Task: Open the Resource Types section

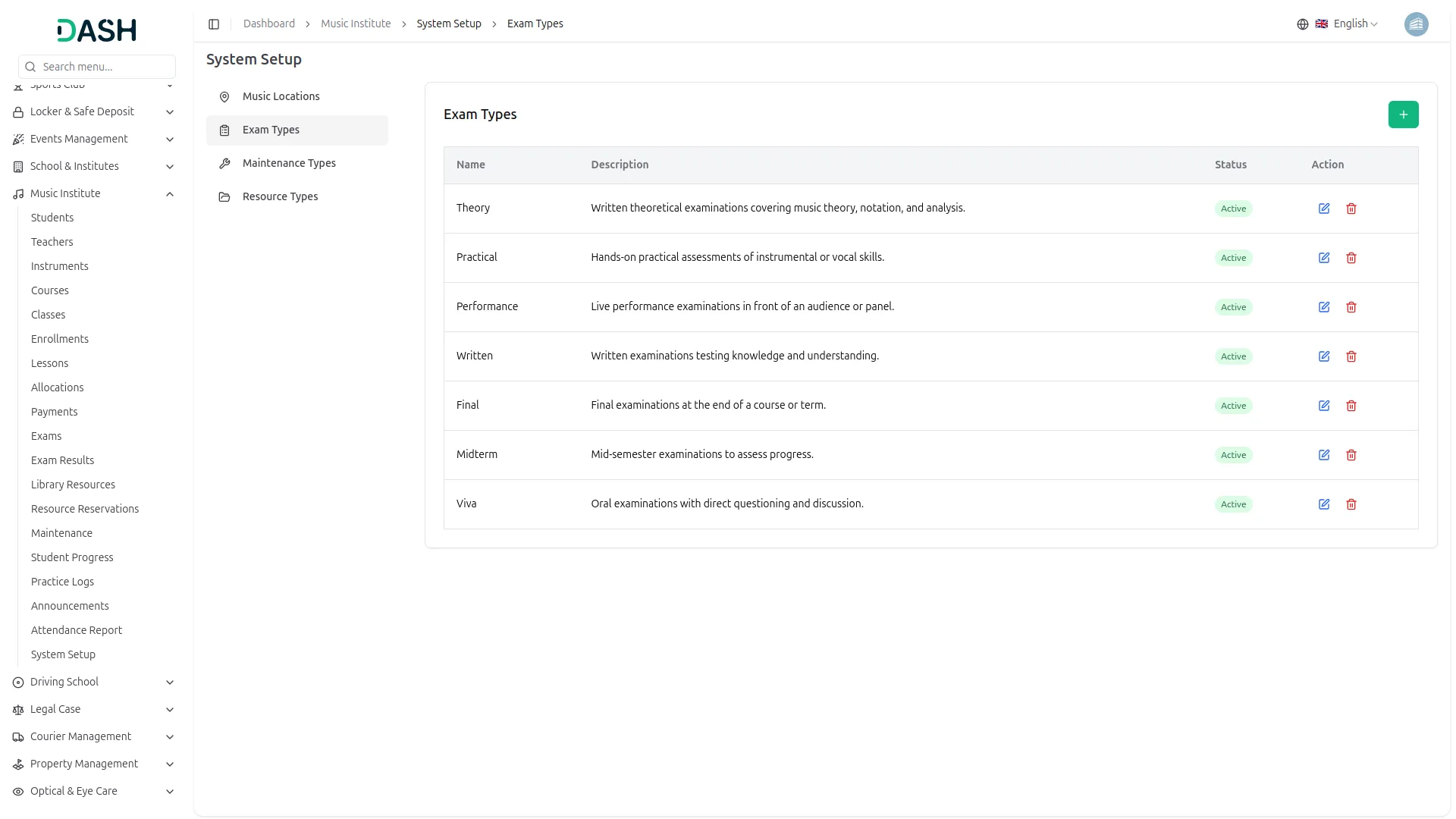Action: (x=280, y=196)
